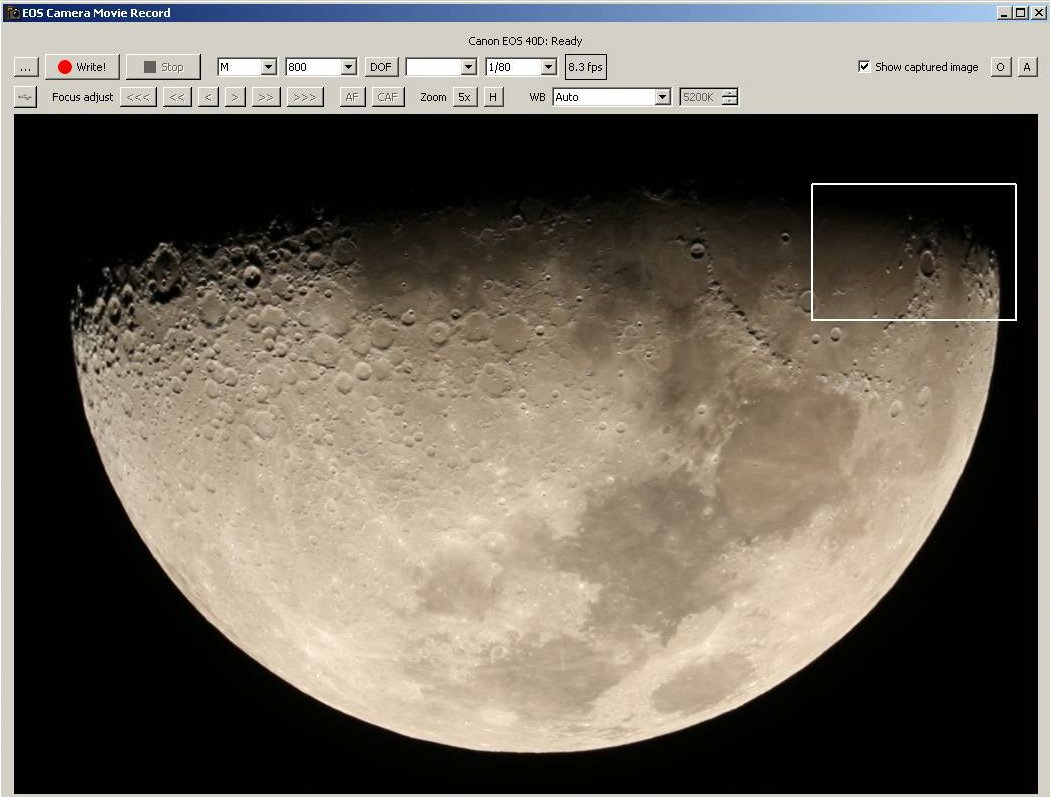The image size is (1050, 797).
Task: Toggle Show captured image checkbox
Action: click(x=864, y=66)
